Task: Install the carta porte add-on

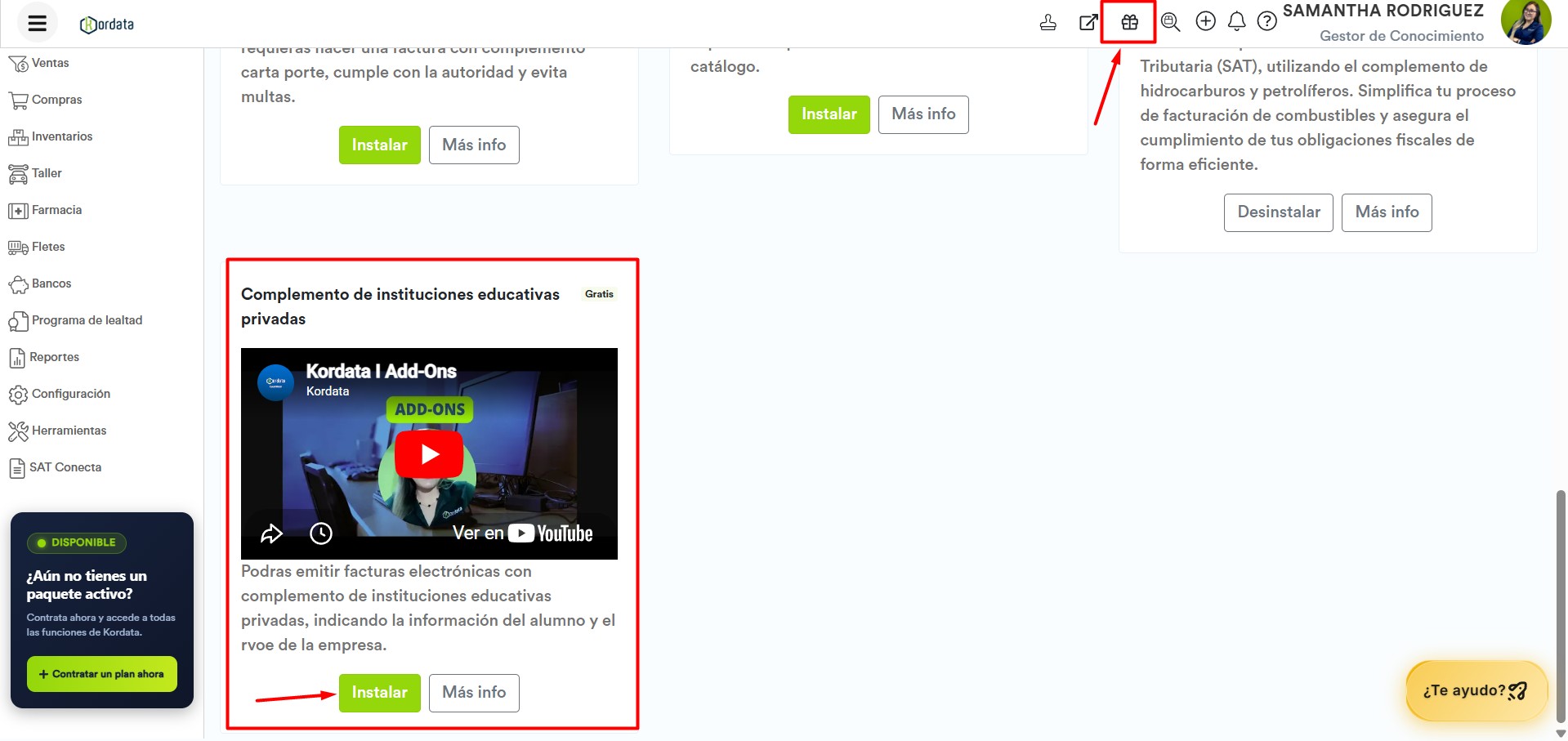Action: [x=380, y=145]
